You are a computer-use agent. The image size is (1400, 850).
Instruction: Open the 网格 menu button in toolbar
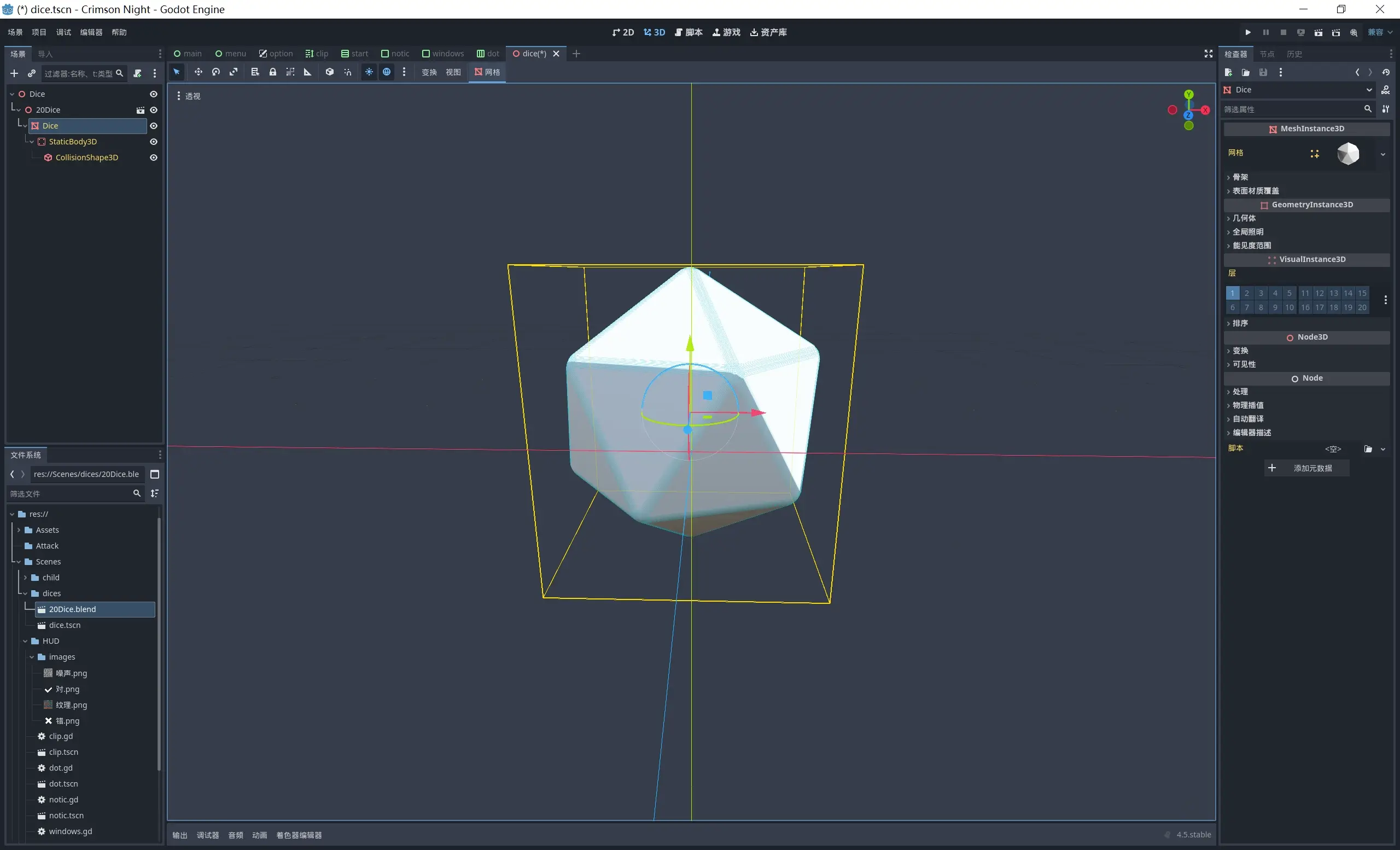[x=487, y=72]
